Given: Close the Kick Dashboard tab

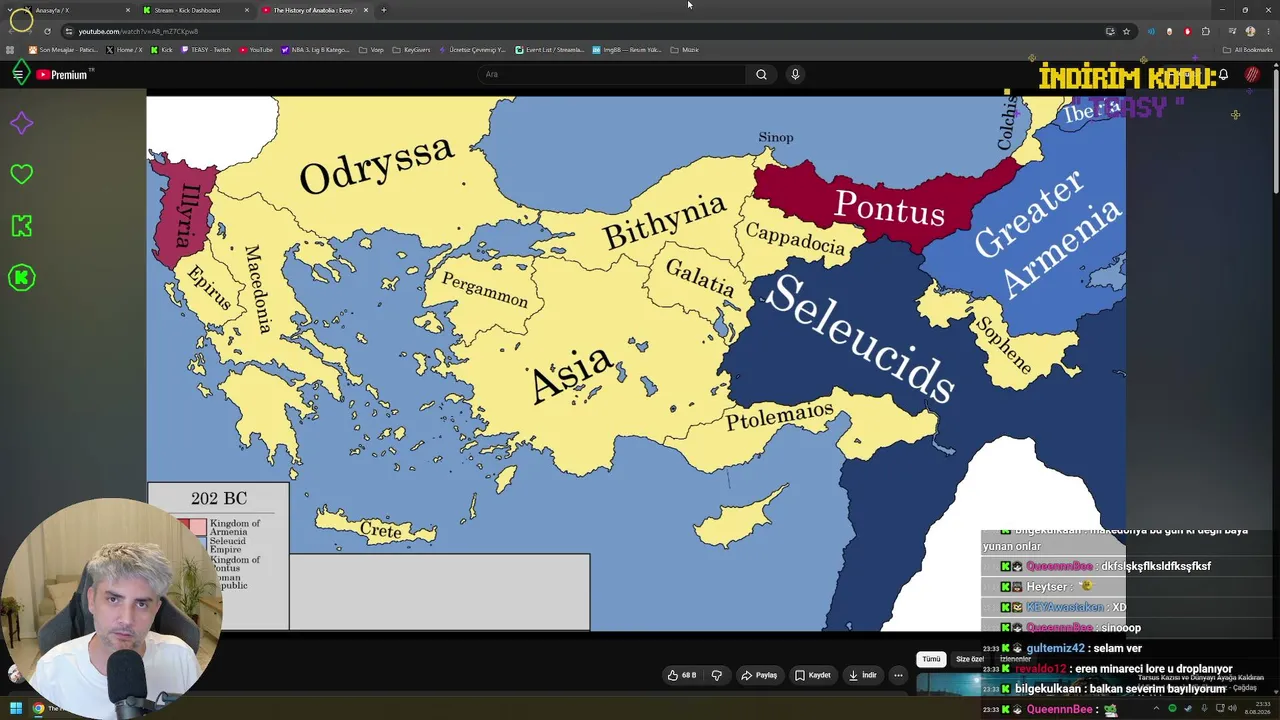Looking at the screenshot, I should pyautogui.click(x=247, y=10).
